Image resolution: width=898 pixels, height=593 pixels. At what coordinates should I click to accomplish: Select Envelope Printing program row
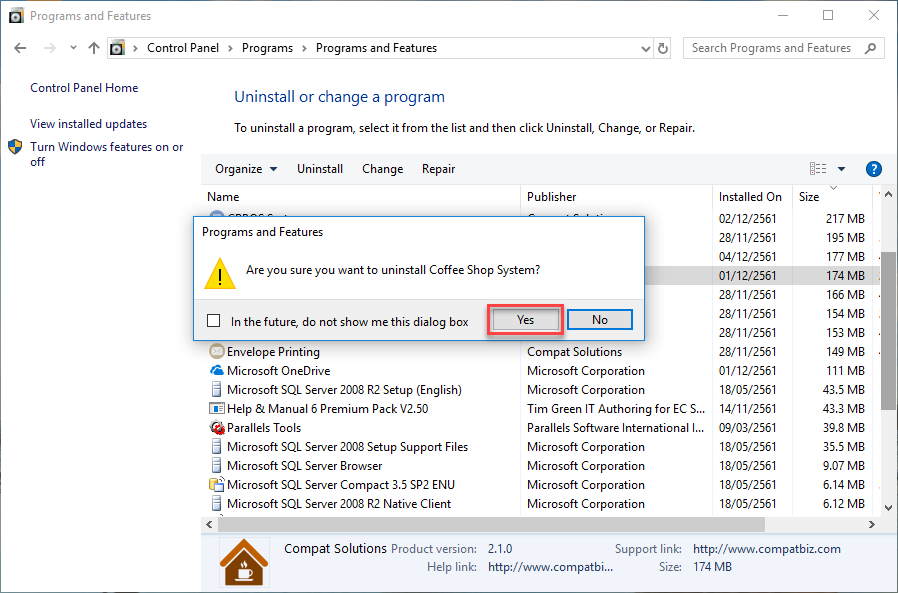(x=541, y=351)
